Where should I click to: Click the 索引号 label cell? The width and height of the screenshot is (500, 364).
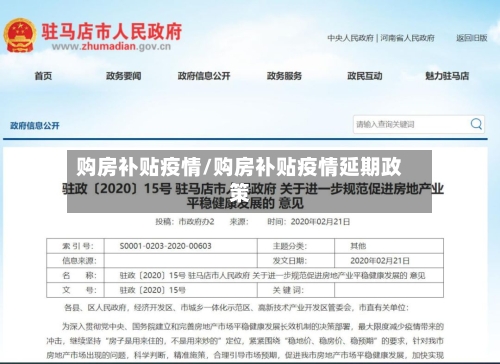75,246
